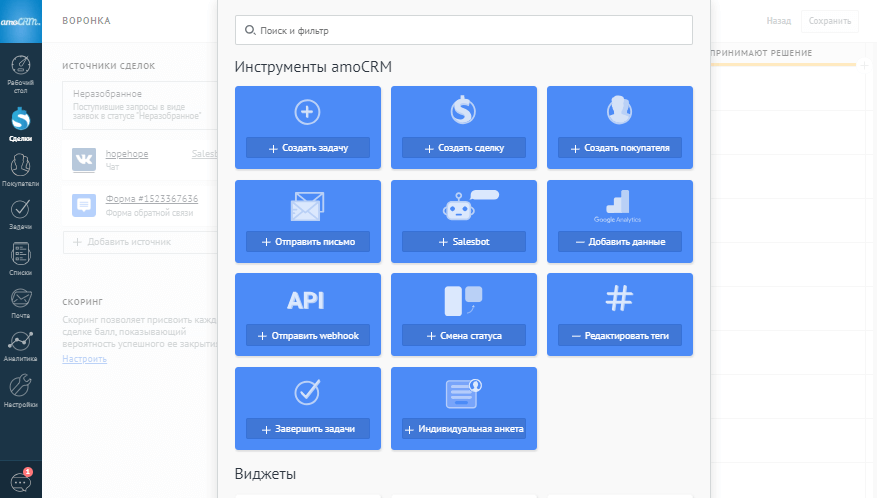
Task: Click the API icon on webhook card
Action: pos(305,300)
